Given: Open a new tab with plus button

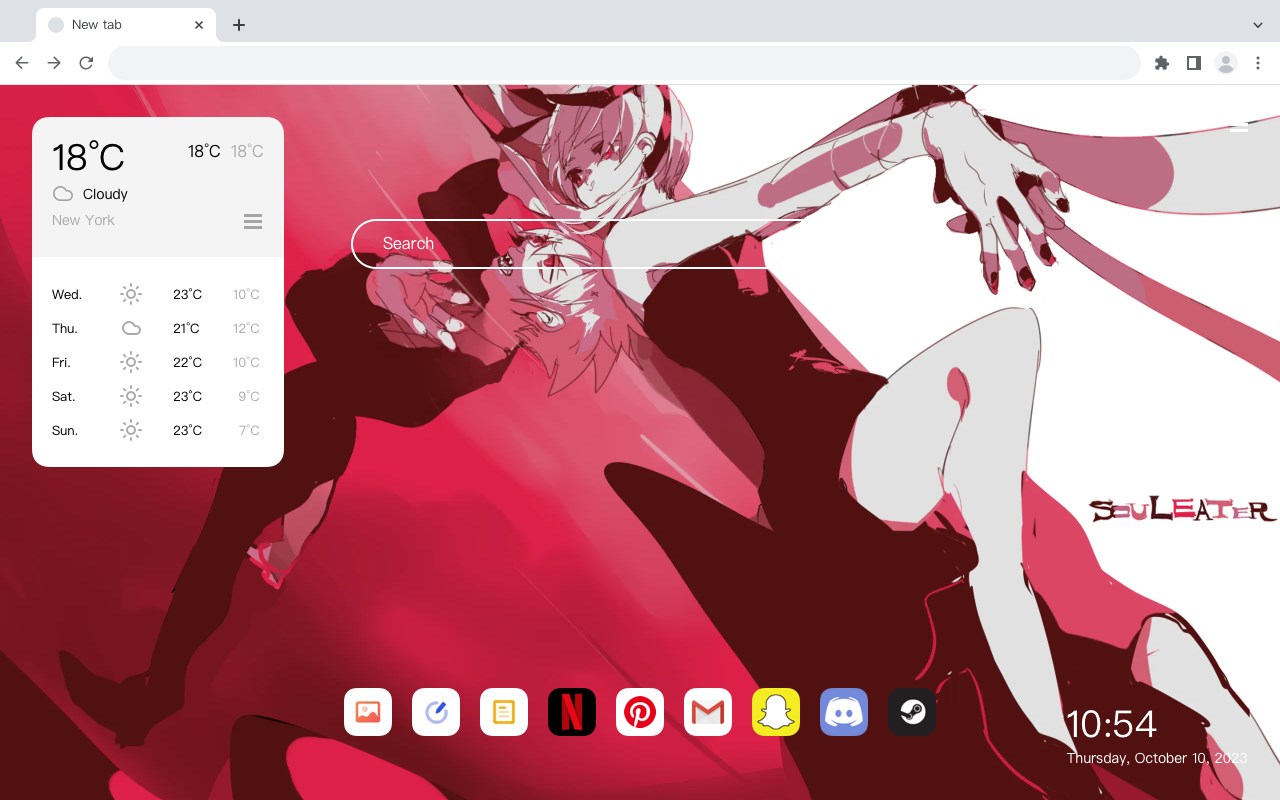Looking at the screenshot, I should click(238, 25).
